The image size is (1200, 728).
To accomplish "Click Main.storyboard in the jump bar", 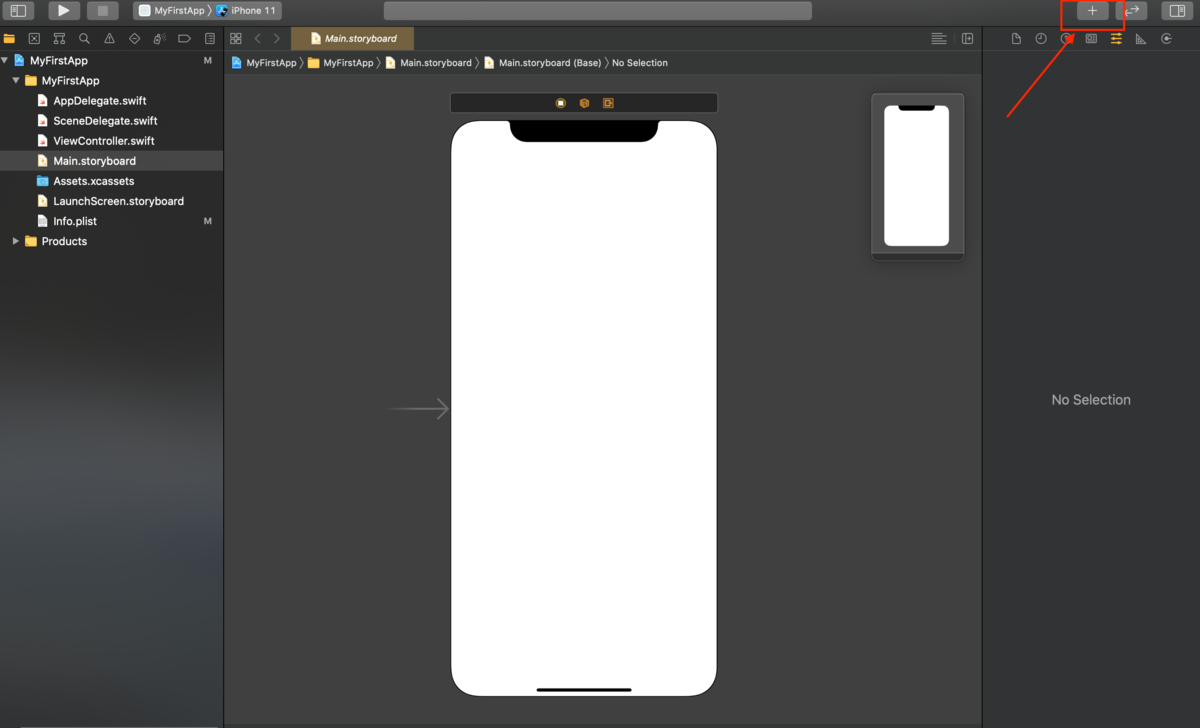I will pyautogui.click(x=428, y=63).
